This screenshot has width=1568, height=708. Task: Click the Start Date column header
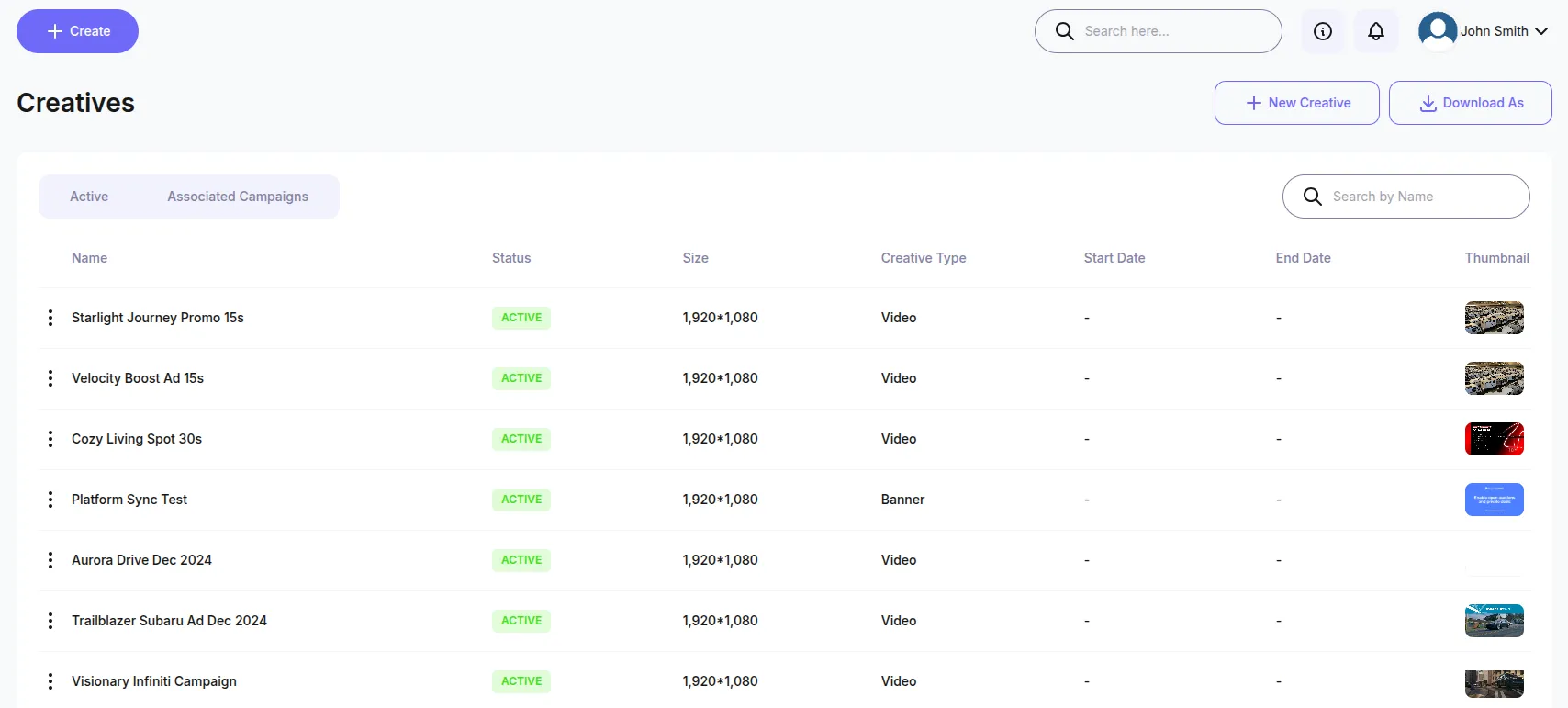point(1114,258)
